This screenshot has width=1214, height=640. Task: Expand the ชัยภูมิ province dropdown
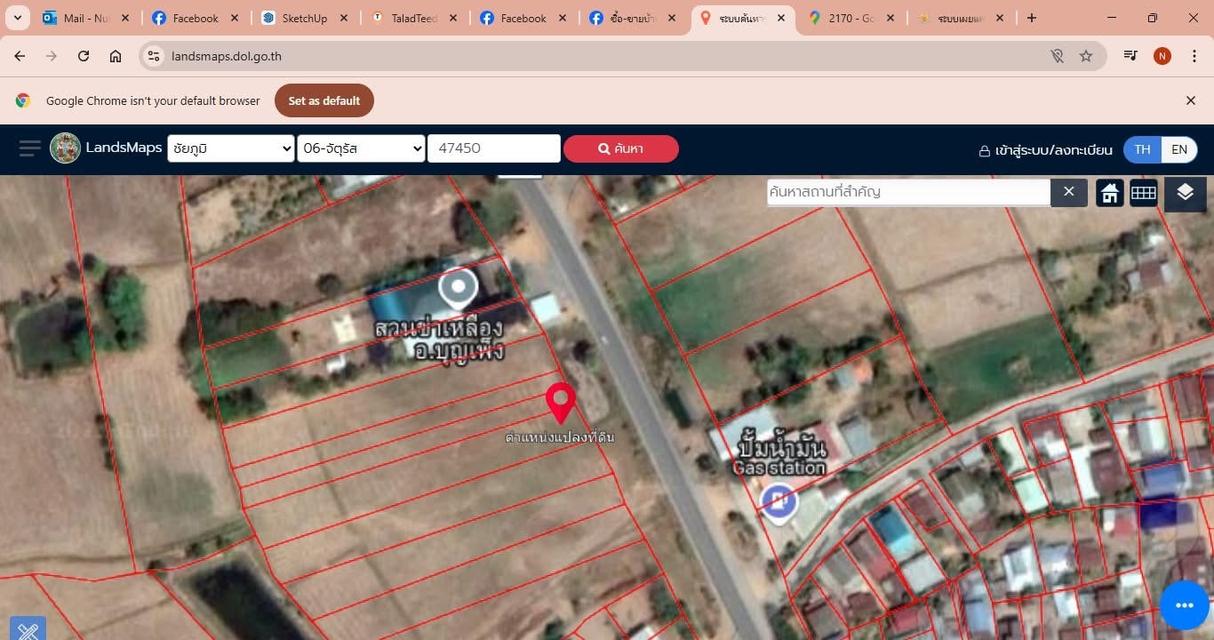point(231,148)
